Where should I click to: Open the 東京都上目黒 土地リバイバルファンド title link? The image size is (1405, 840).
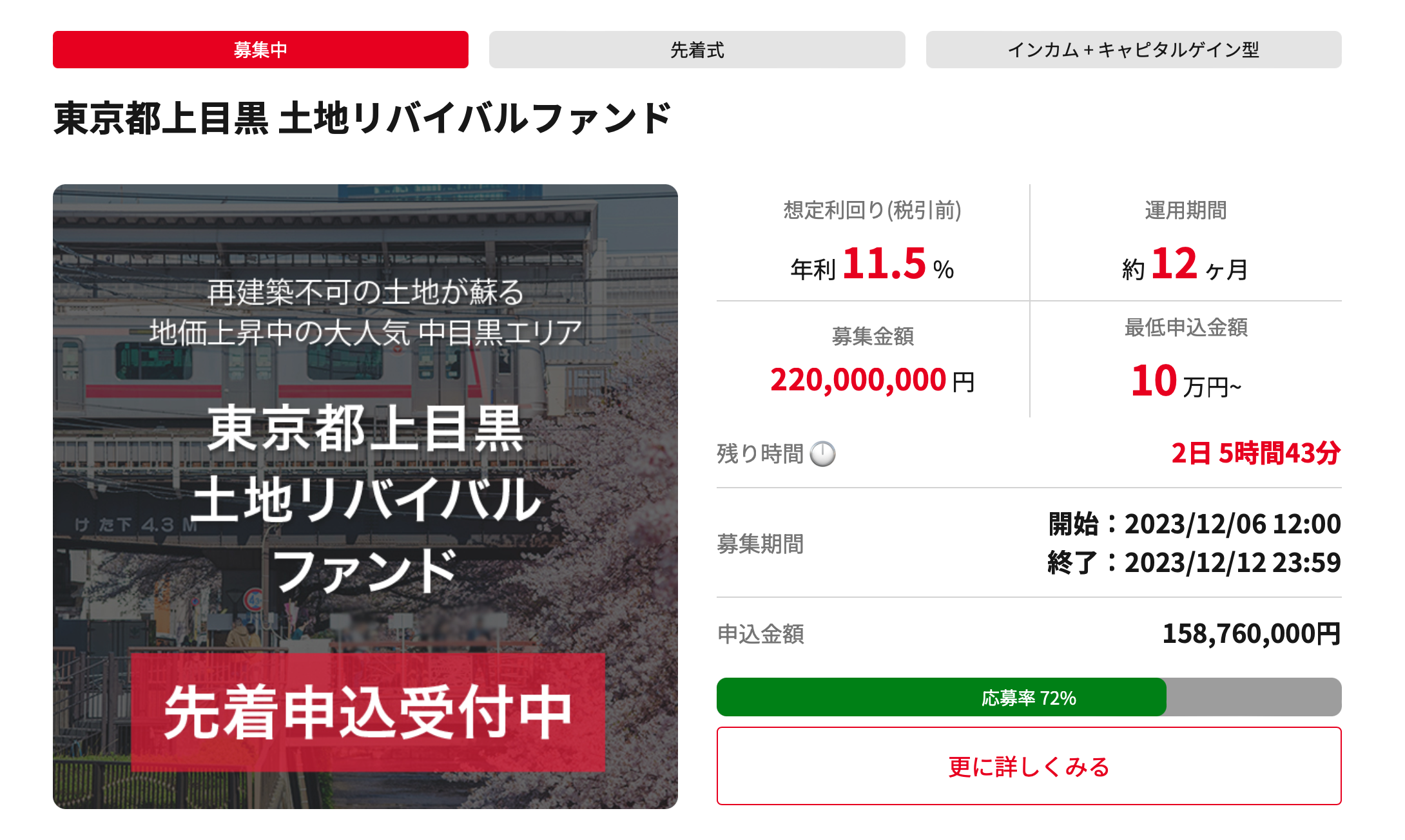point(362,119)
